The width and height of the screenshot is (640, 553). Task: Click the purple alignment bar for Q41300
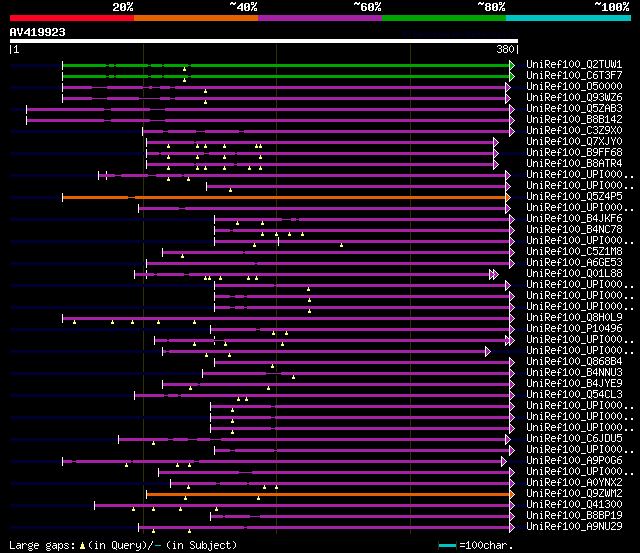coord(302,506)
